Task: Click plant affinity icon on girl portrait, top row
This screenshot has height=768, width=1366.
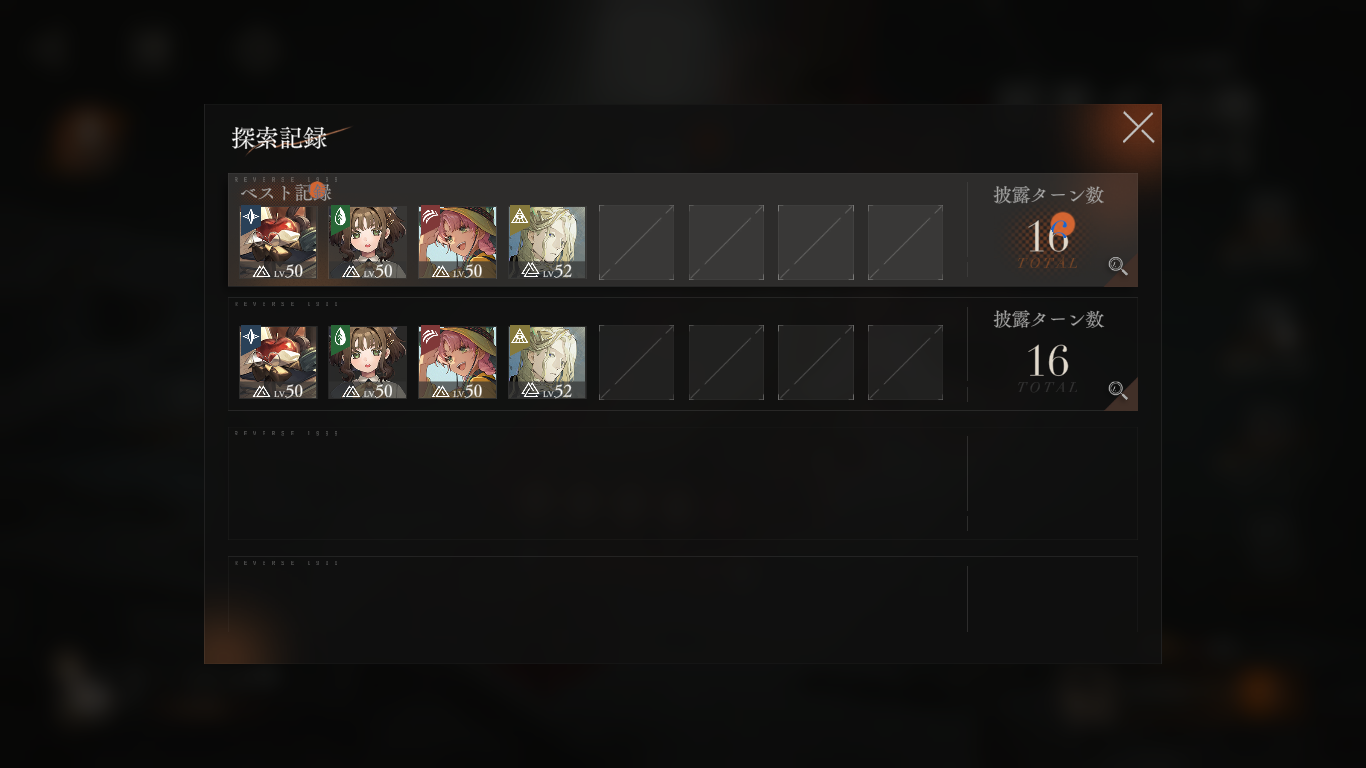Action: point(340,216)
